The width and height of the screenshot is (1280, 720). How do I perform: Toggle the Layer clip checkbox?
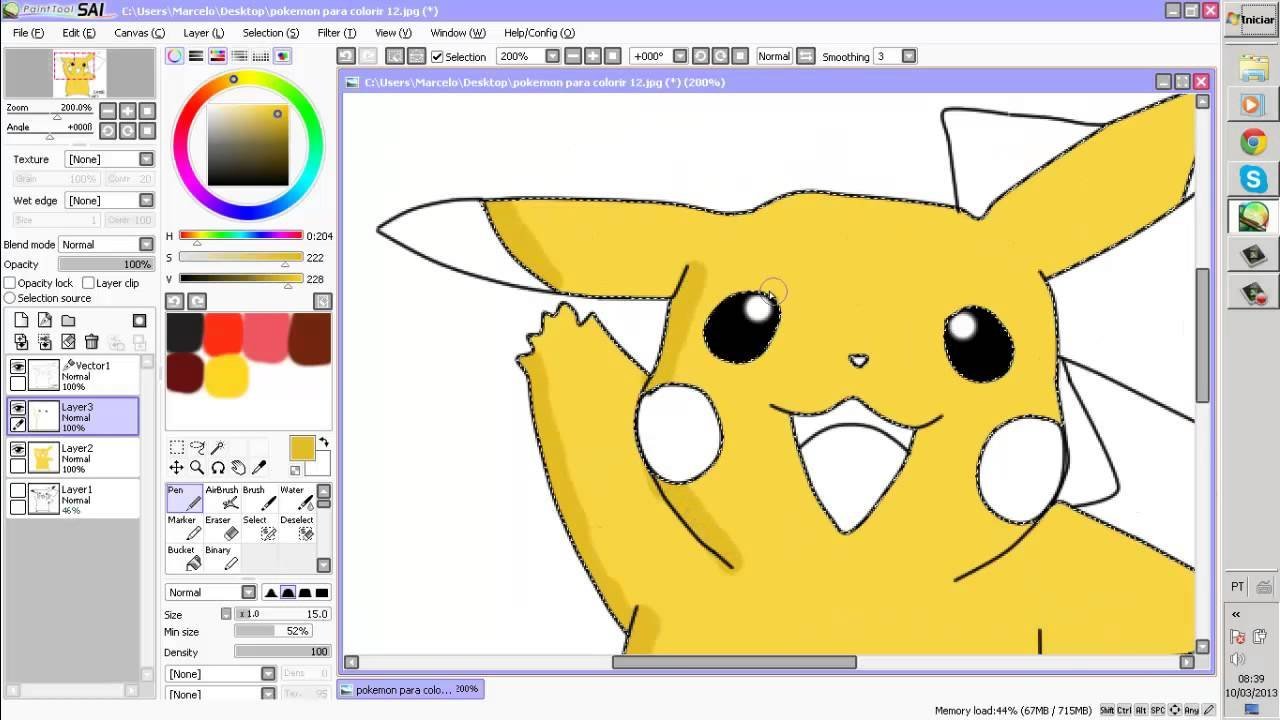point(88,283)
